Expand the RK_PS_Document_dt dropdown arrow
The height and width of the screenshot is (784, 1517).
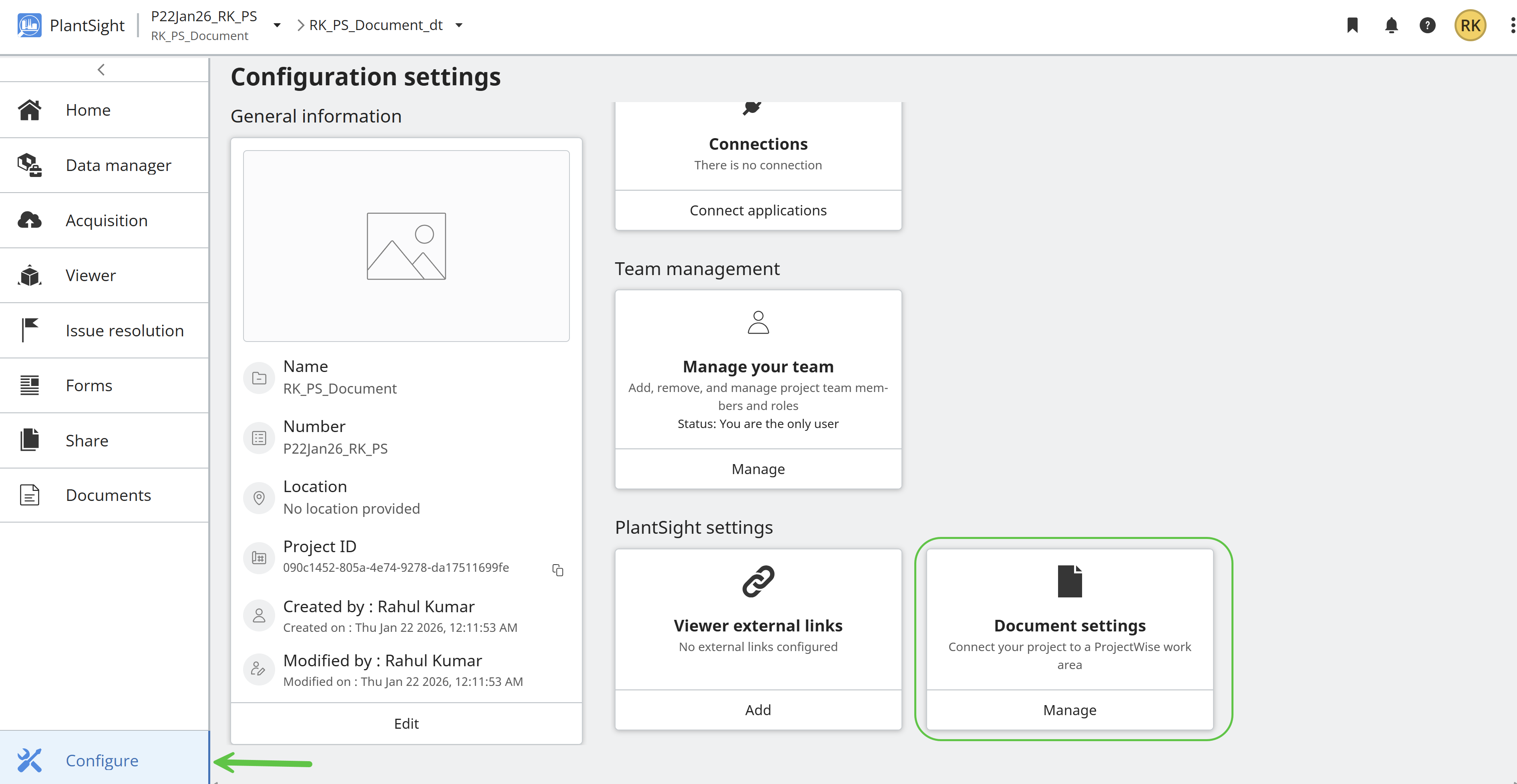coord(459,25)
